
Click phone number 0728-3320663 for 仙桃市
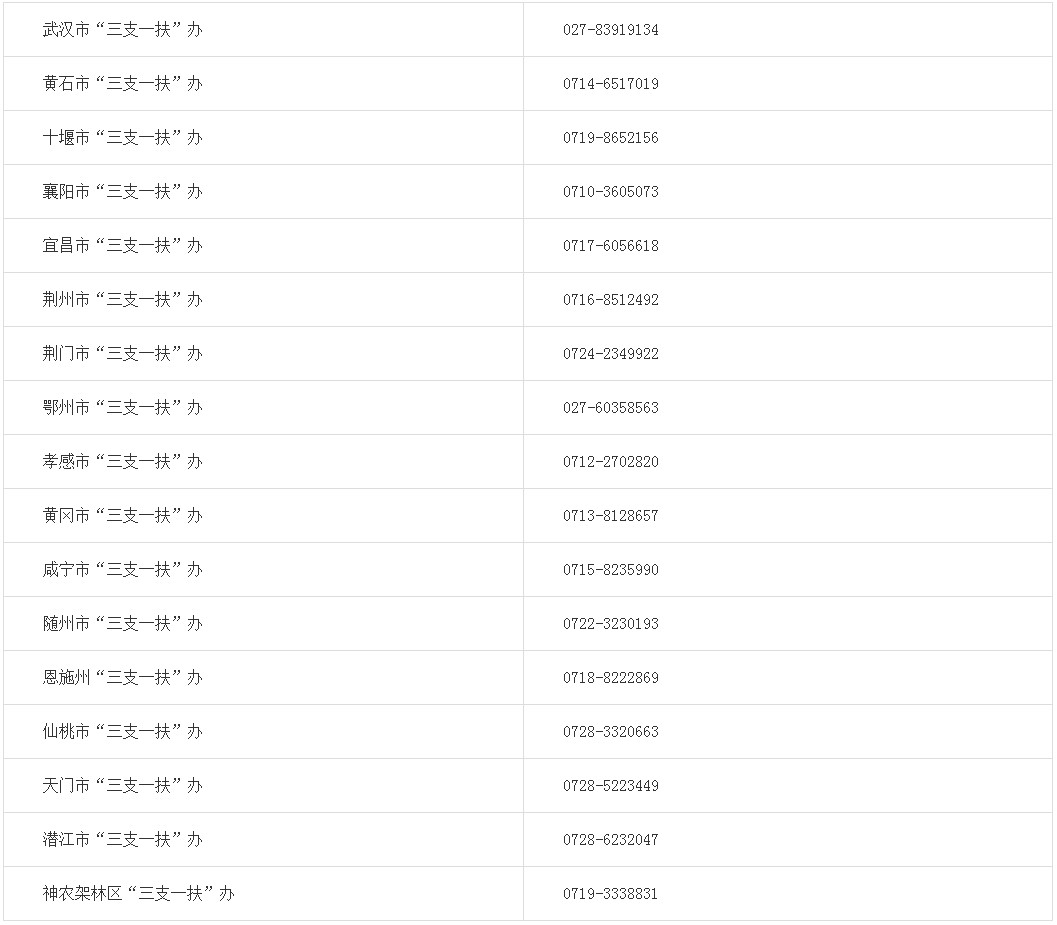tap(611, 732)
